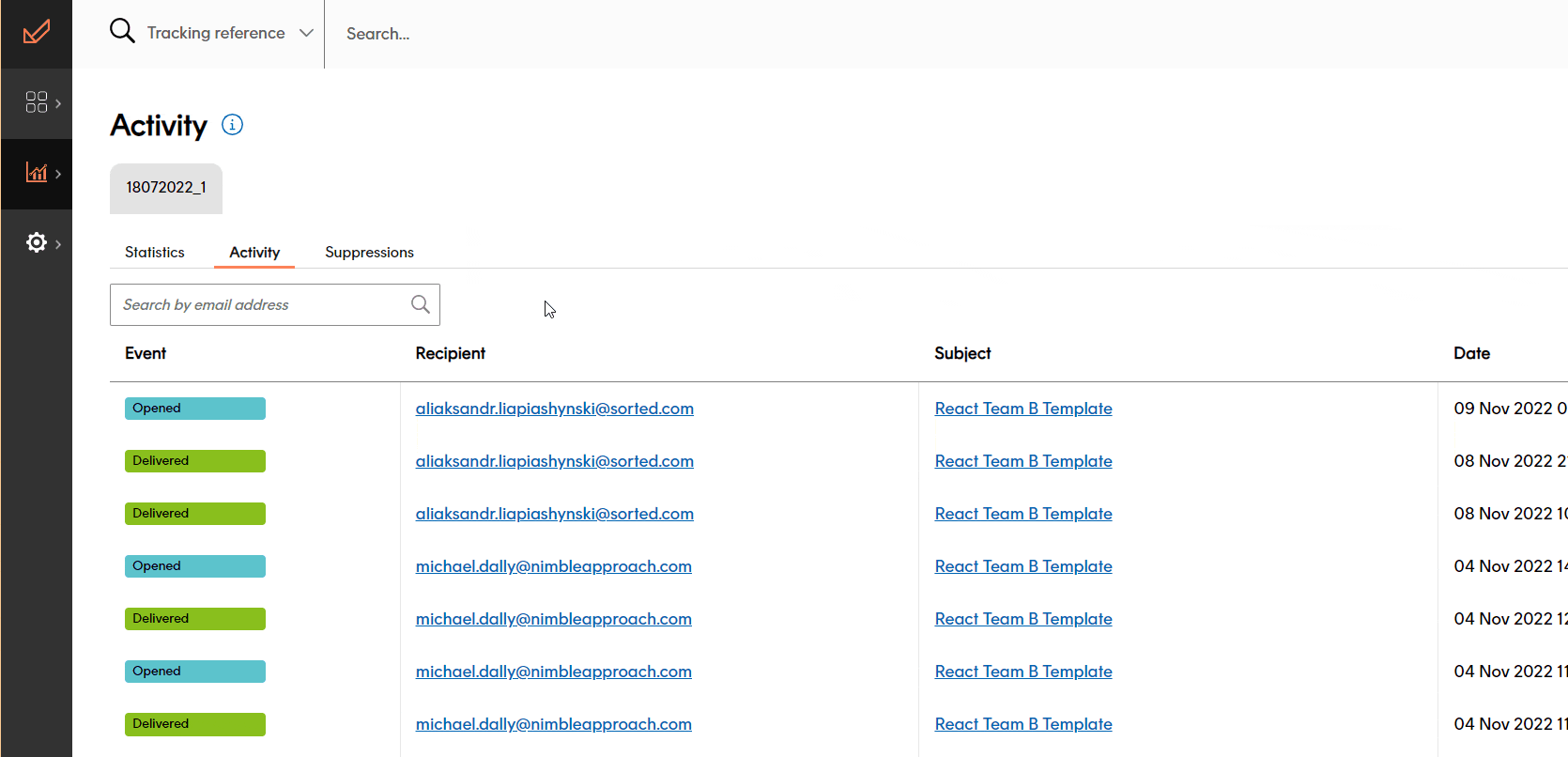
Task: Click the top bar search magnifier icon
Action: 122,32
